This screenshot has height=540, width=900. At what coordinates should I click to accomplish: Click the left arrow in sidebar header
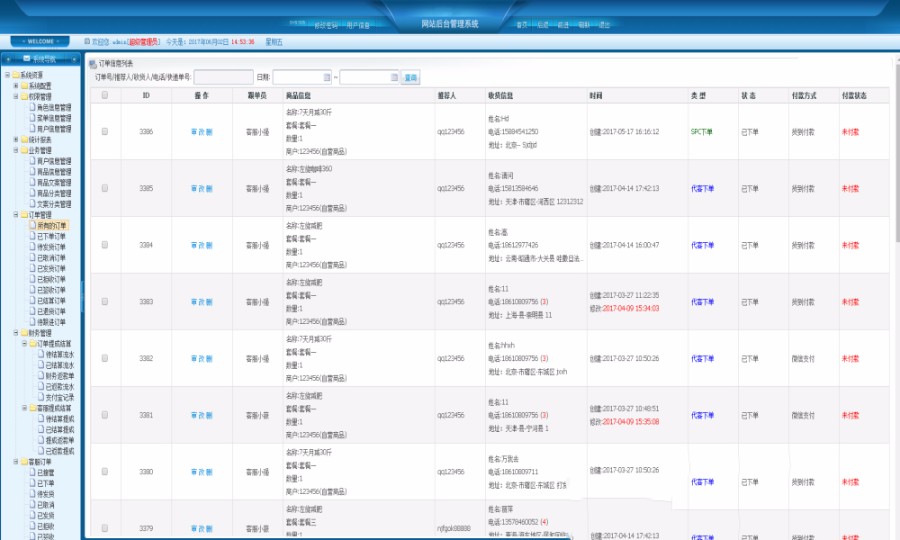point(8,59)
